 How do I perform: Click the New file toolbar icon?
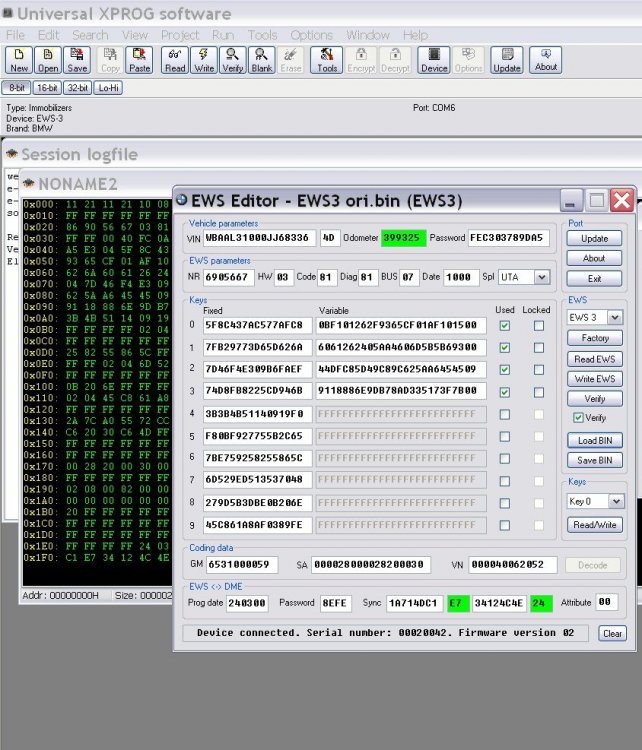click(x=19, y=60)
